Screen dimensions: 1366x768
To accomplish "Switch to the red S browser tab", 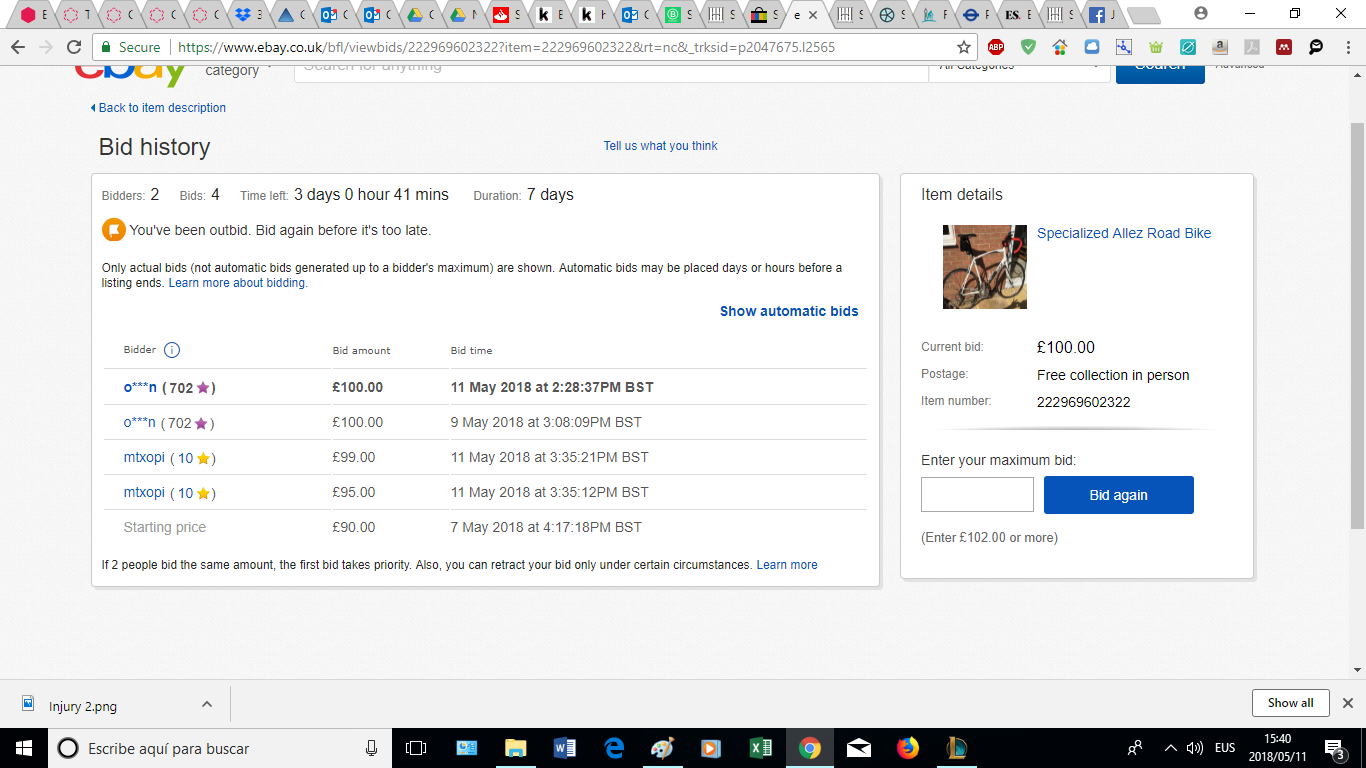I will pos(507,15).
